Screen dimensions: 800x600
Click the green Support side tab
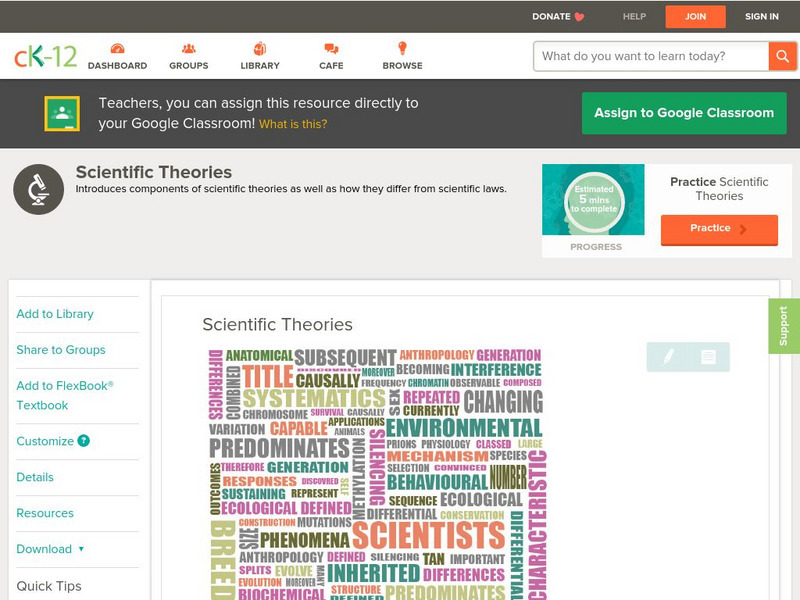(x=784, y=326)
